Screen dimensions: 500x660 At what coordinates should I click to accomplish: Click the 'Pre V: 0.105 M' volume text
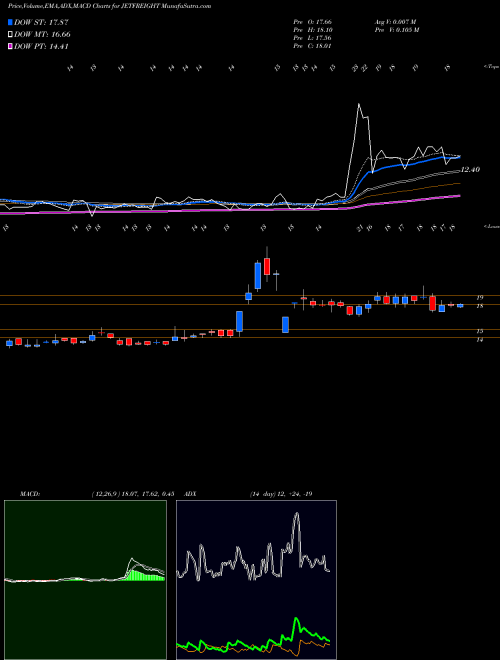click(396, 30)
